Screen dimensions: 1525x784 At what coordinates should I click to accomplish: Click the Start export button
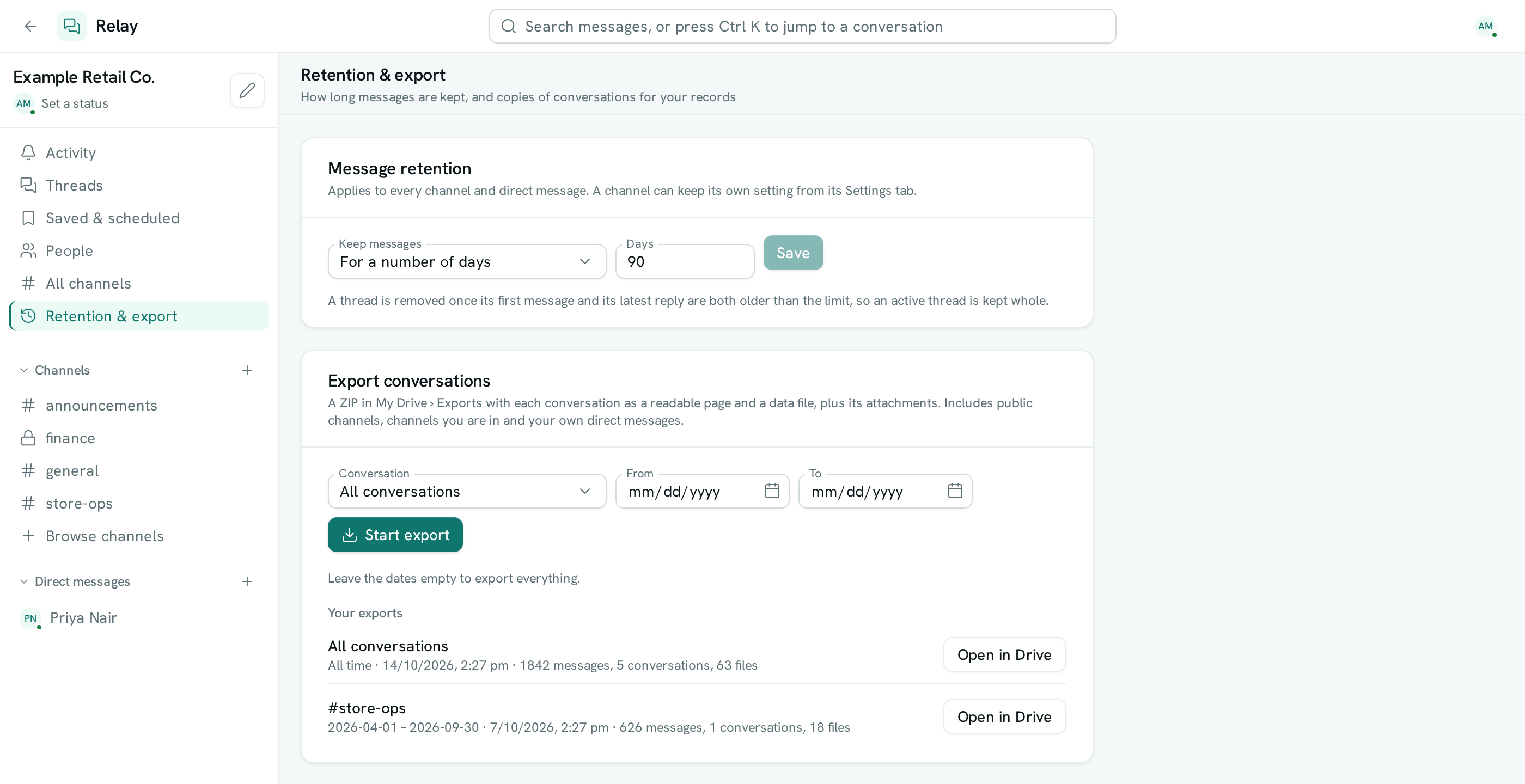point(395,535)
